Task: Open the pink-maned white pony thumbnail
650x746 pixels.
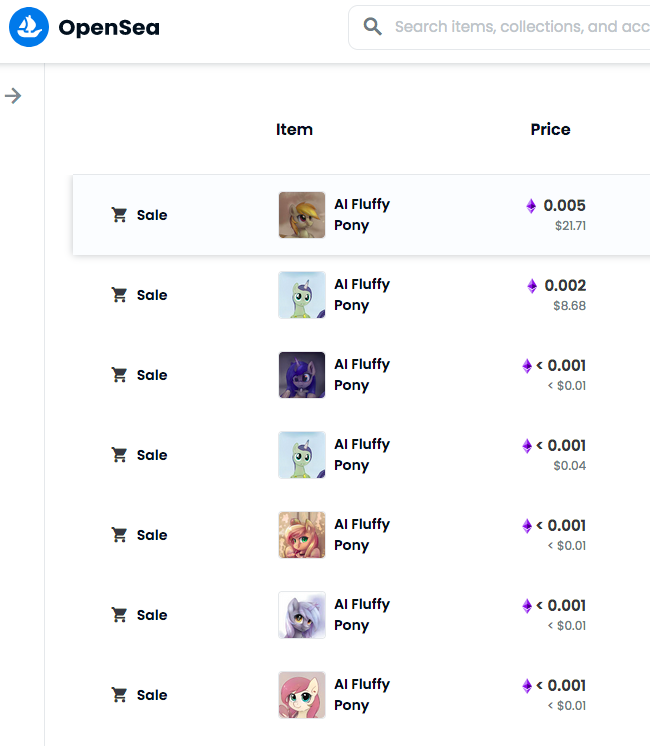Action: tap(302, 695)
